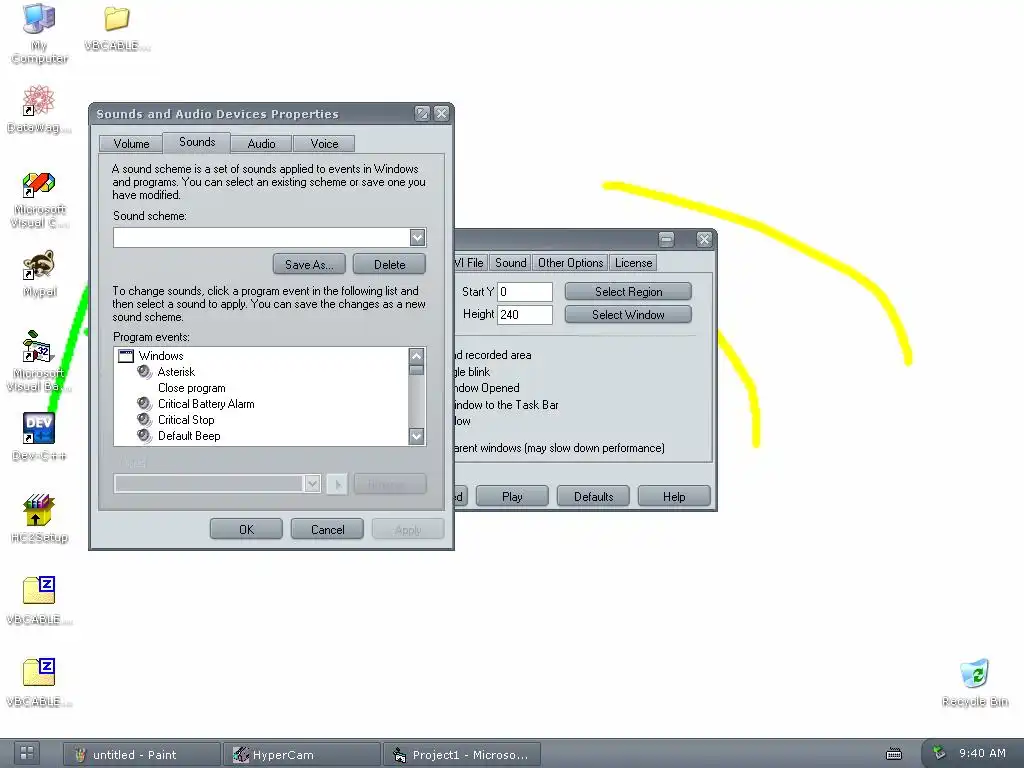Click Select Region in HyperCam
This screenshot has width=1024, height=768.
[x=628, y=292]
